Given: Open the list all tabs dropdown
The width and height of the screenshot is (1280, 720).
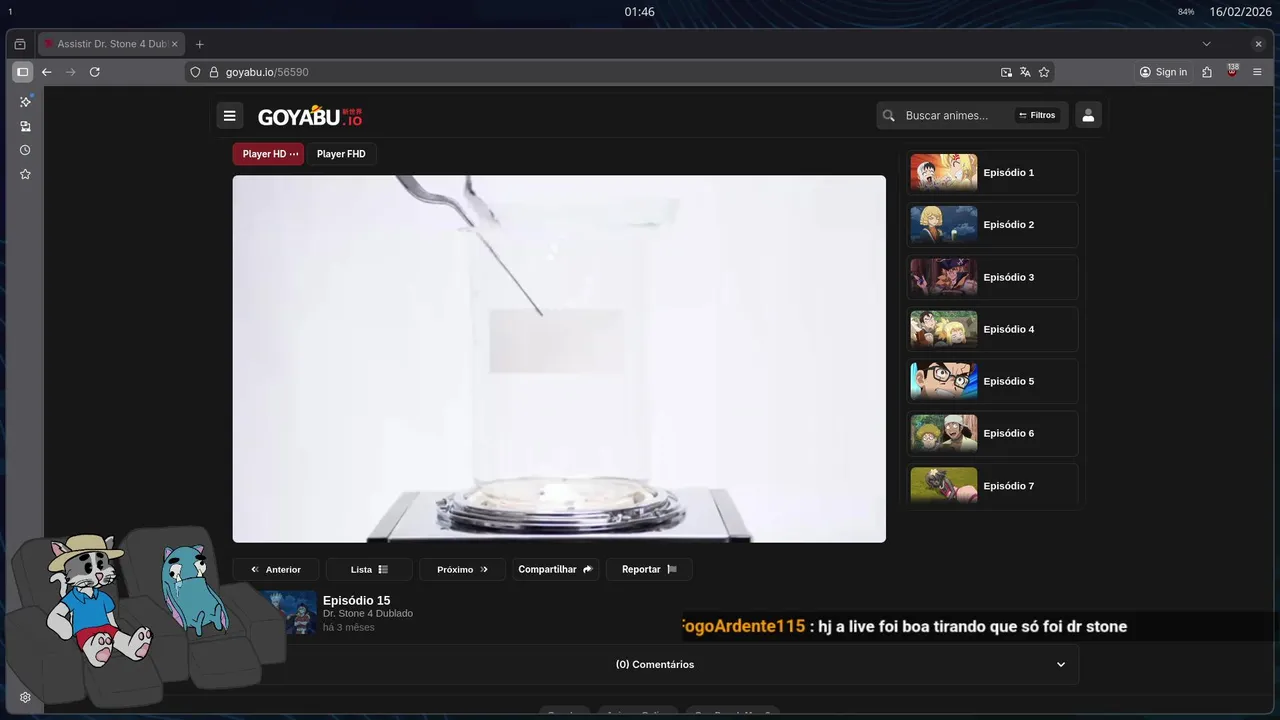Looking at the screenshot, I should [x=1206, y=44].
